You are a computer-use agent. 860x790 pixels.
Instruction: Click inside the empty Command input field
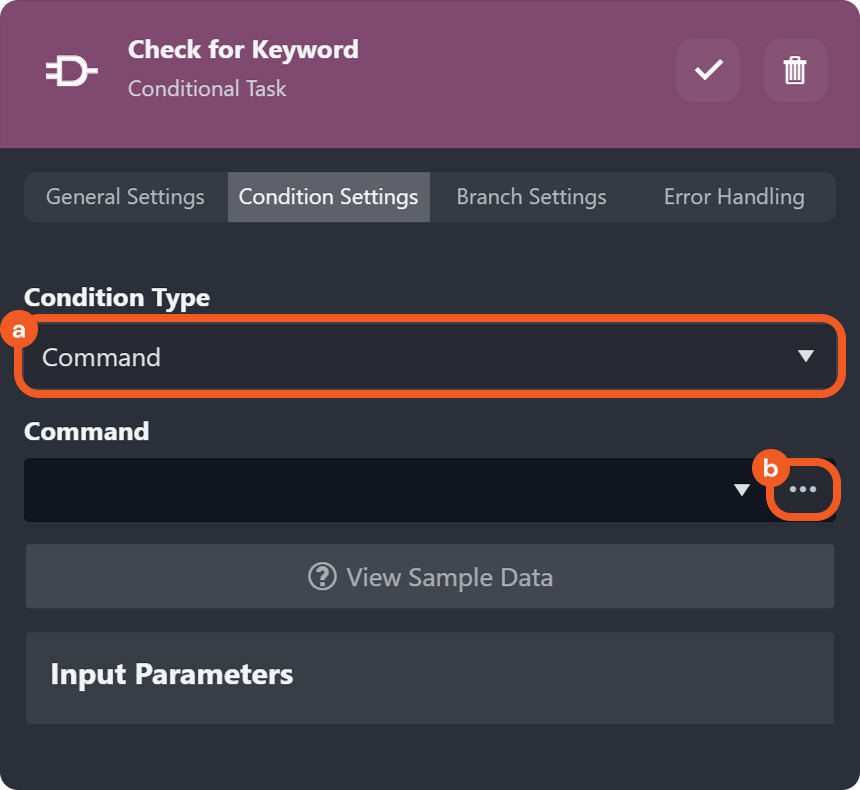370,490
